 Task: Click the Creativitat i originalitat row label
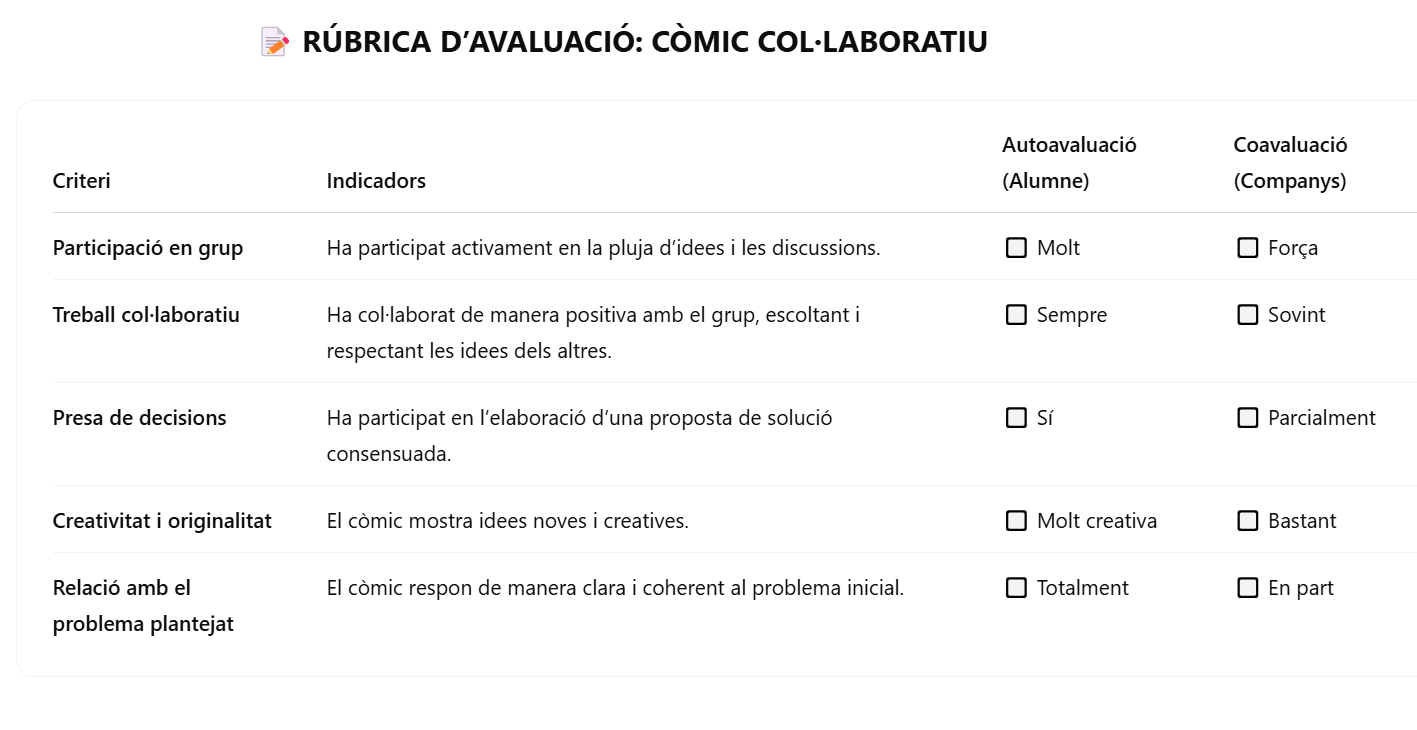coord(162,521)
